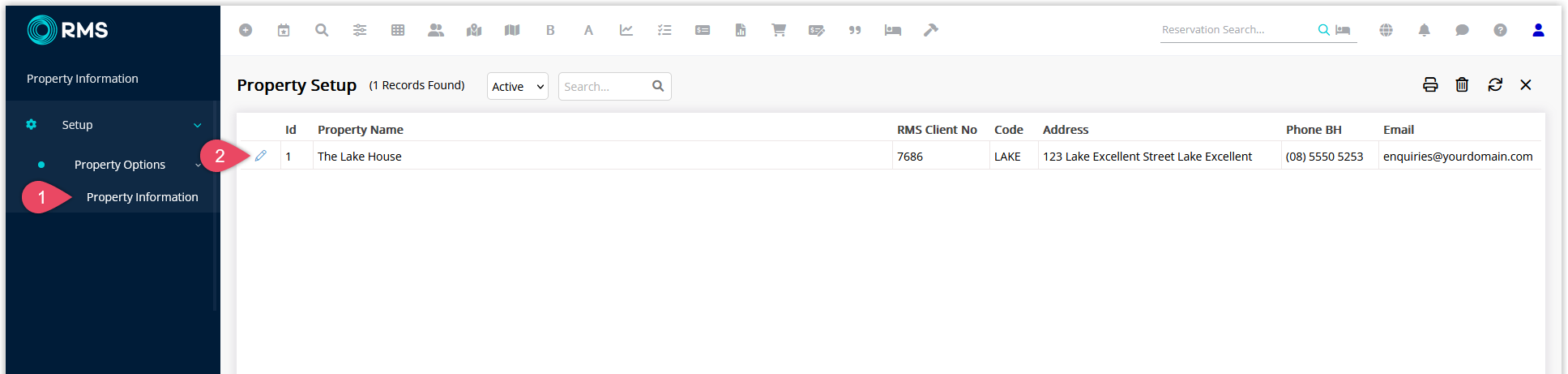1568x374 pixels.
Task: Open the sliders settings icon
Action: pos(360,30)
